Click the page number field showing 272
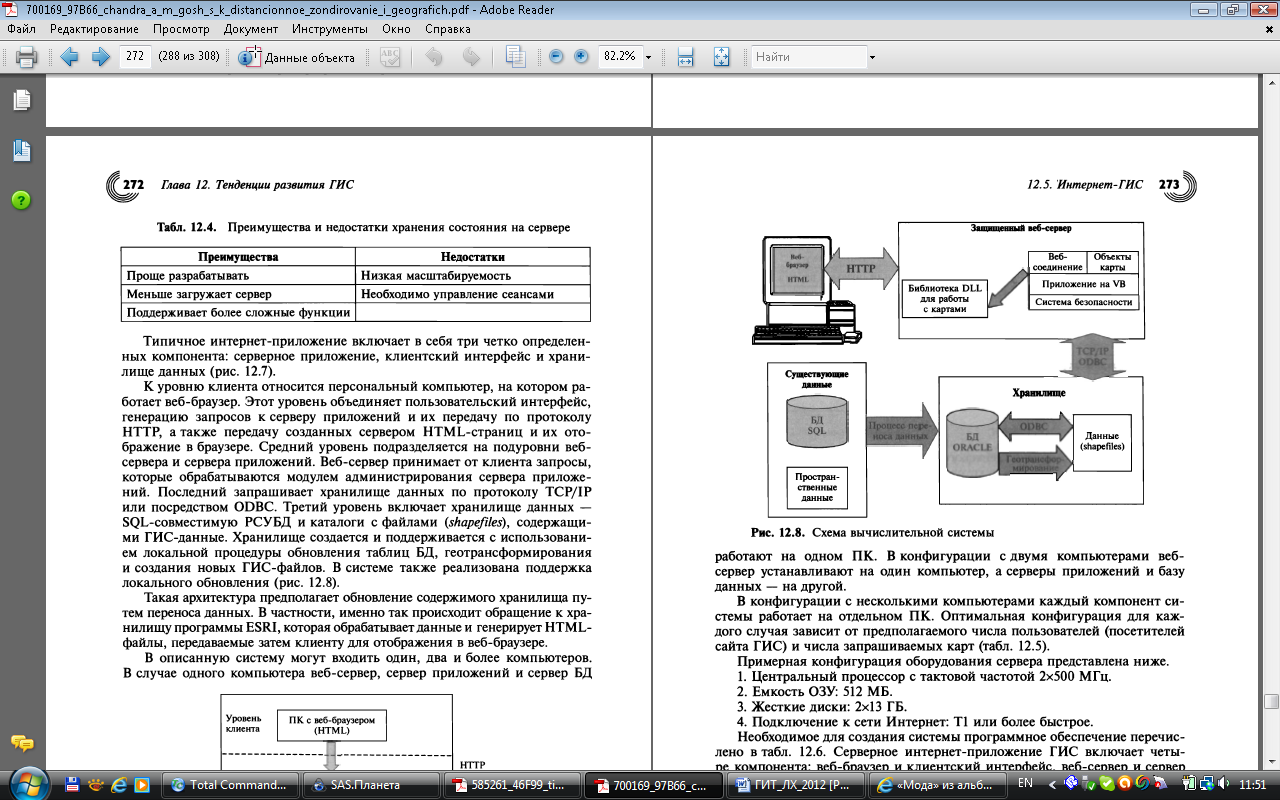The image size is (1280, 800). pos(135,56)
